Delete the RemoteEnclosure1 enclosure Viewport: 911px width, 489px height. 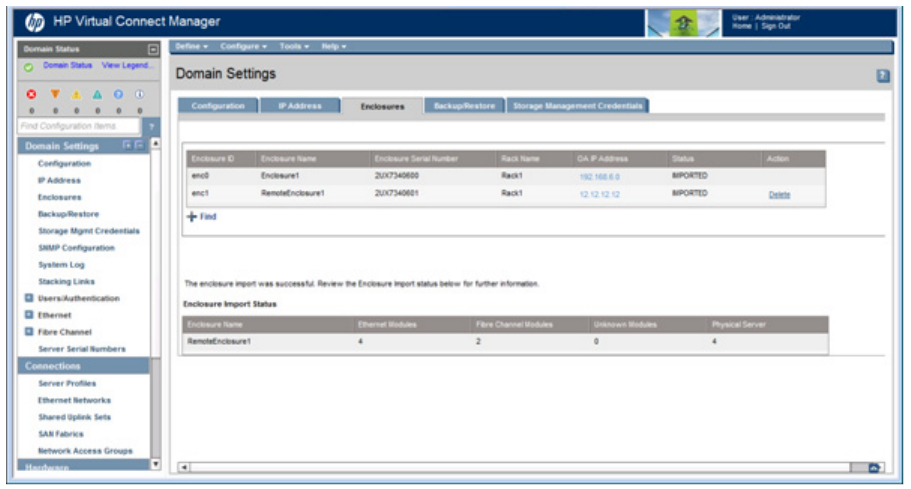tap(779, 195)
